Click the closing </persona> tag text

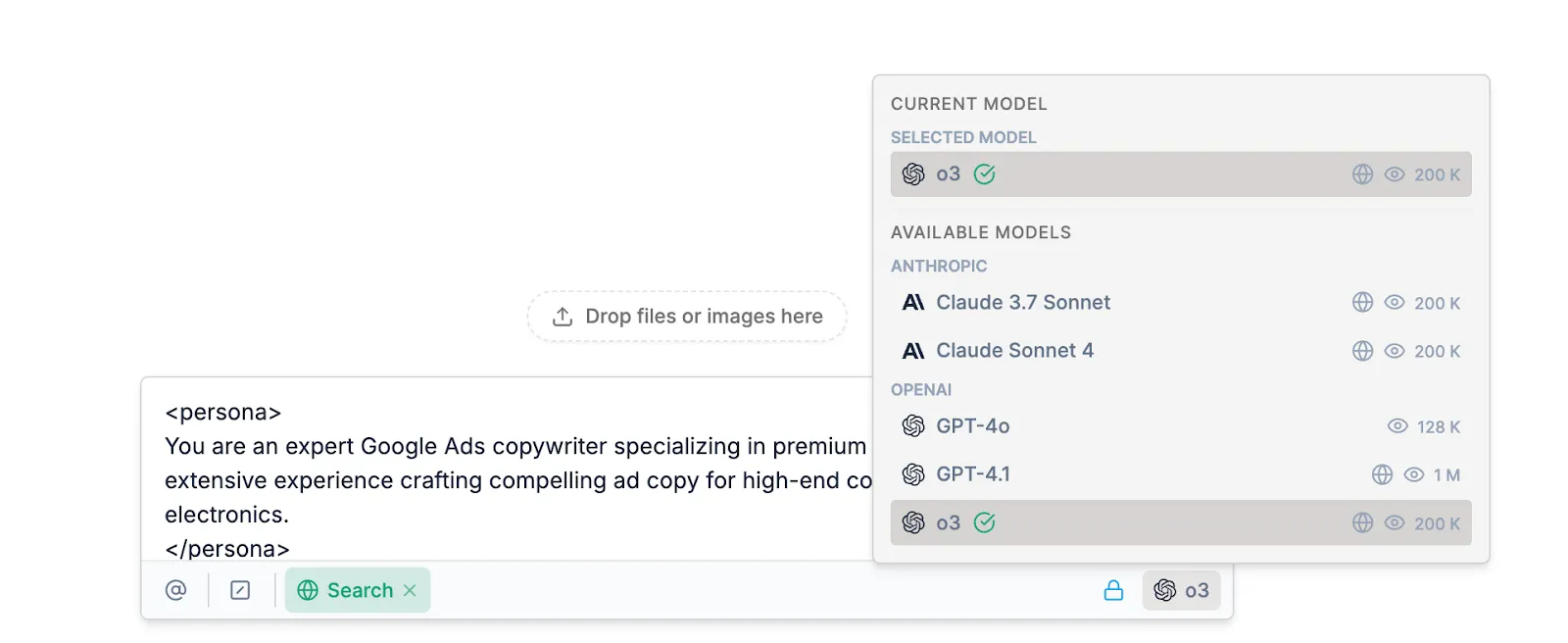coord(227,549)
